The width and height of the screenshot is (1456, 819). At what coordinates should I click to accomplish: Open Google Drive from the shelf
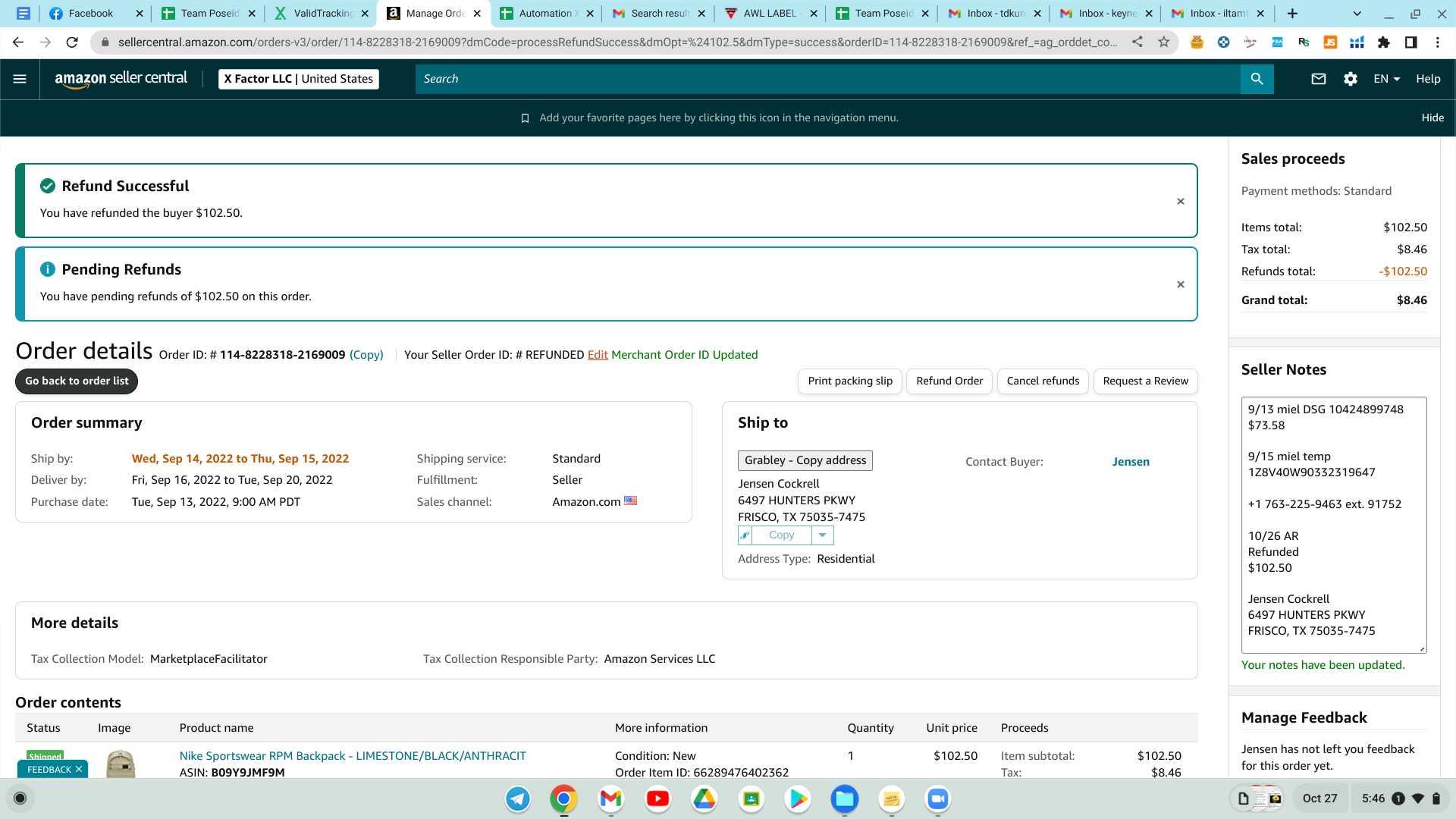coord(704,799)
